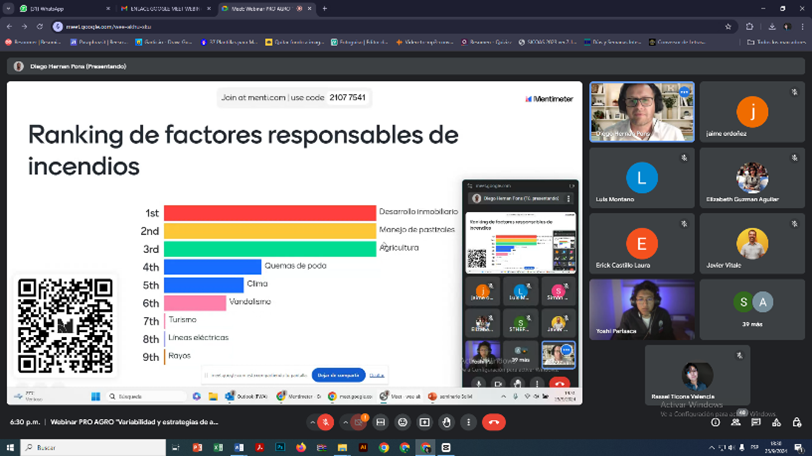The height and width of the screenshot is (456, 812).
Task: Go forward in browser history
Action: [x=24, y=26]
